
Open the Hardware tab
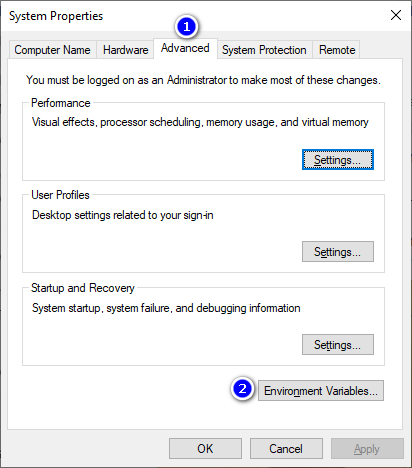coord(125,50)
